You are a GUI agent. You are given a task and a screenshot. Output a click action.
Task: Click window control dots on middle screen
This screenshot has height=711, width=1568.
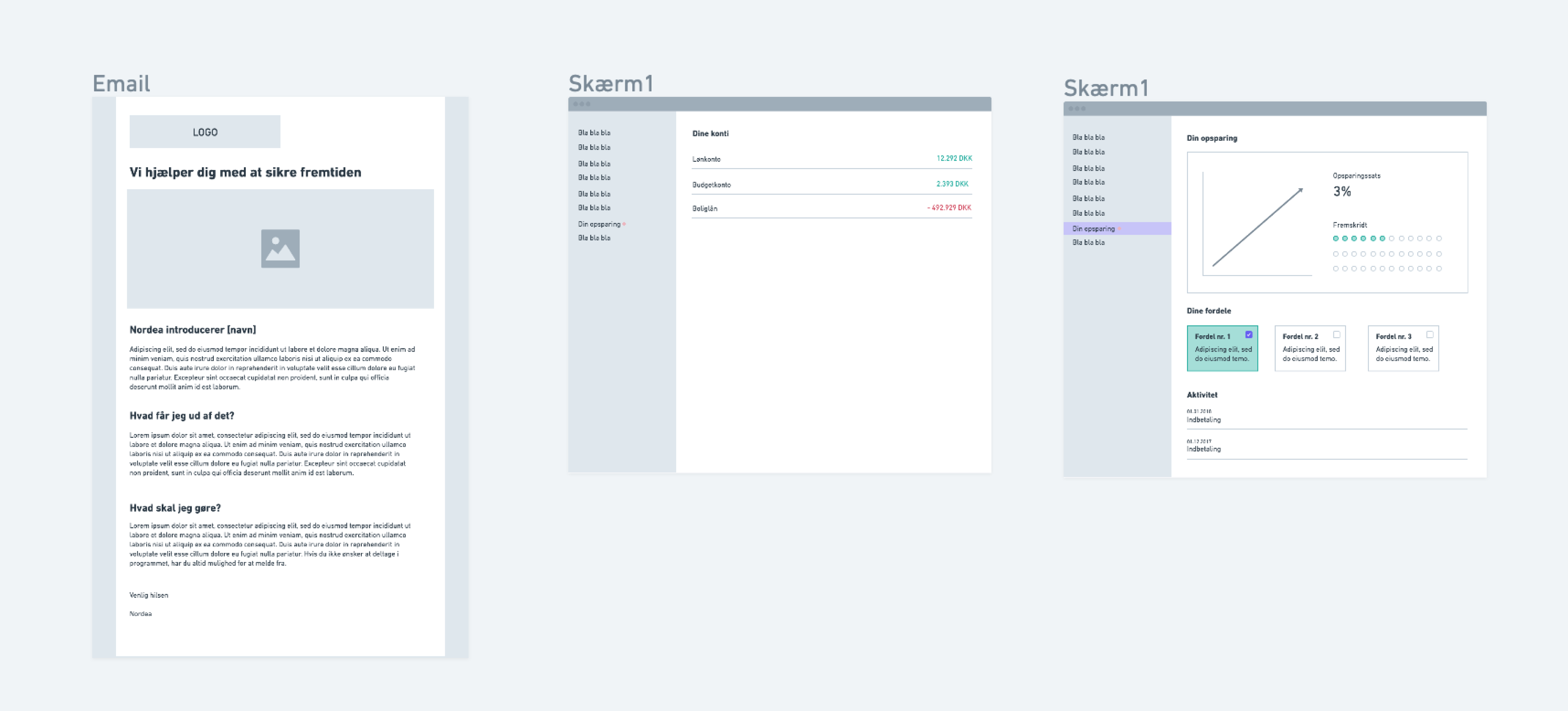581,104
